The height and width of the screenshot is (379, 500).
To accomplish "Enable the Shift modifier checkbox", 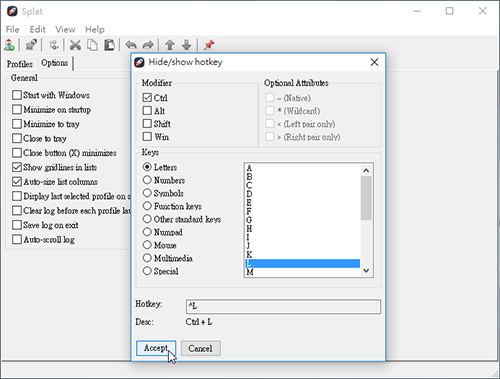I will pos(147,124).
